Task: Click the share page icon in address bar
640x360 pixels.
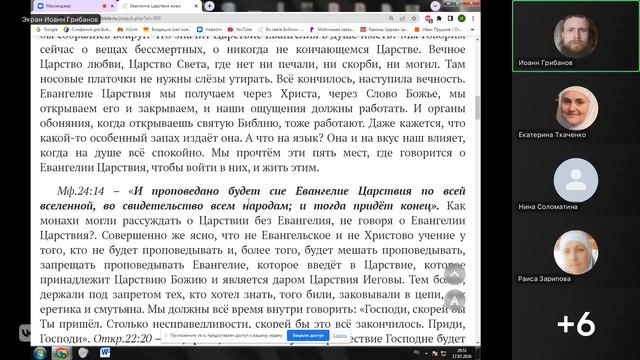Action: [402, 18]
